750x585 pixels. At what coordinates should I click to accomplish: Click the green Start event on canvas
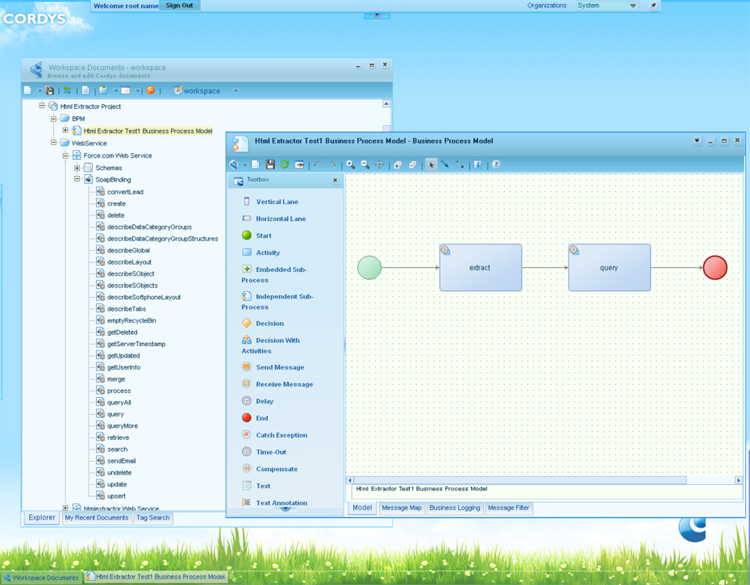(x=370, y=267)
